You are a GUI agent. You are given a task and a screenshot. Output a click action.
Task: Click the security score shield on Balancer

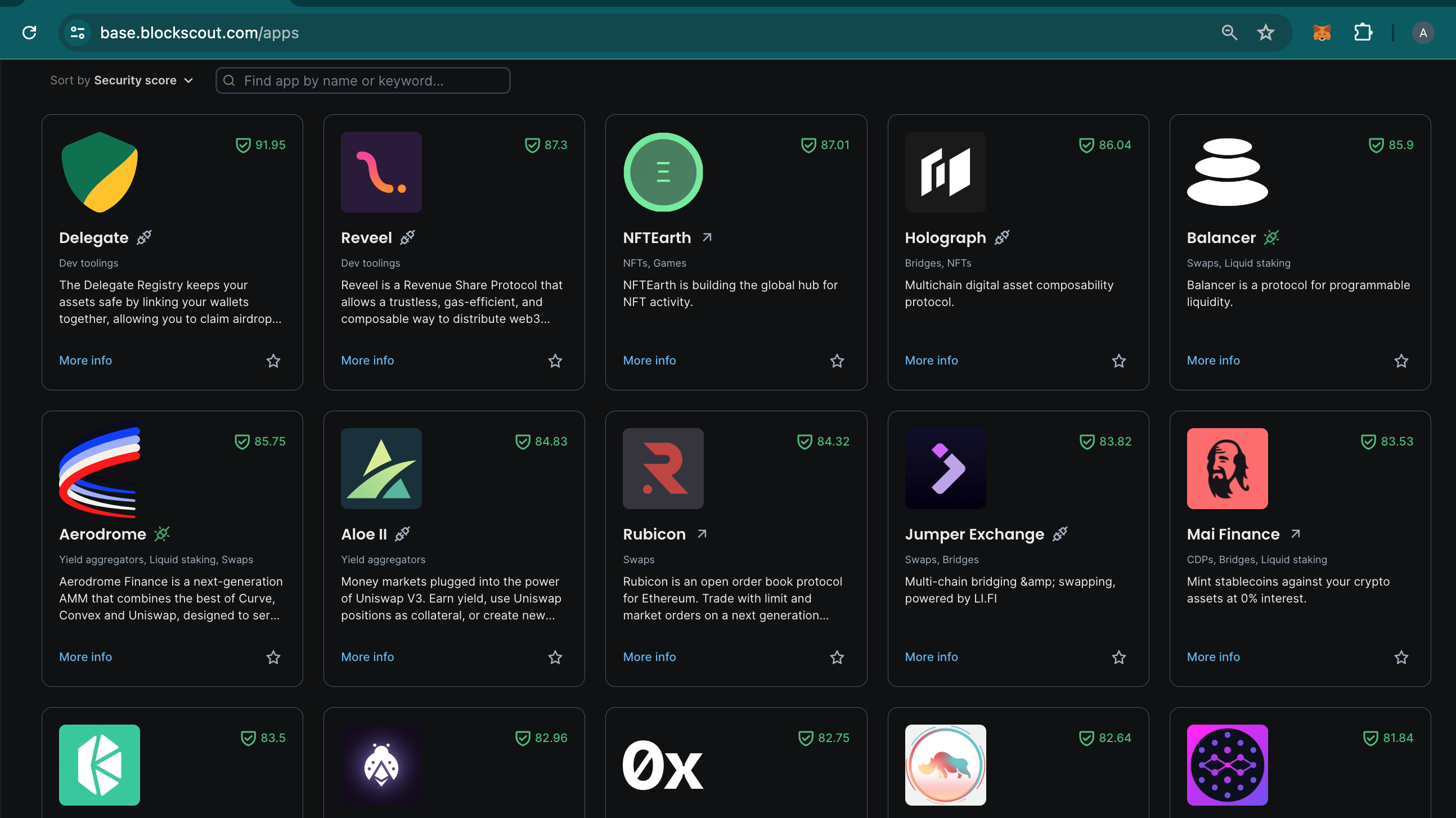point(1376,145)
